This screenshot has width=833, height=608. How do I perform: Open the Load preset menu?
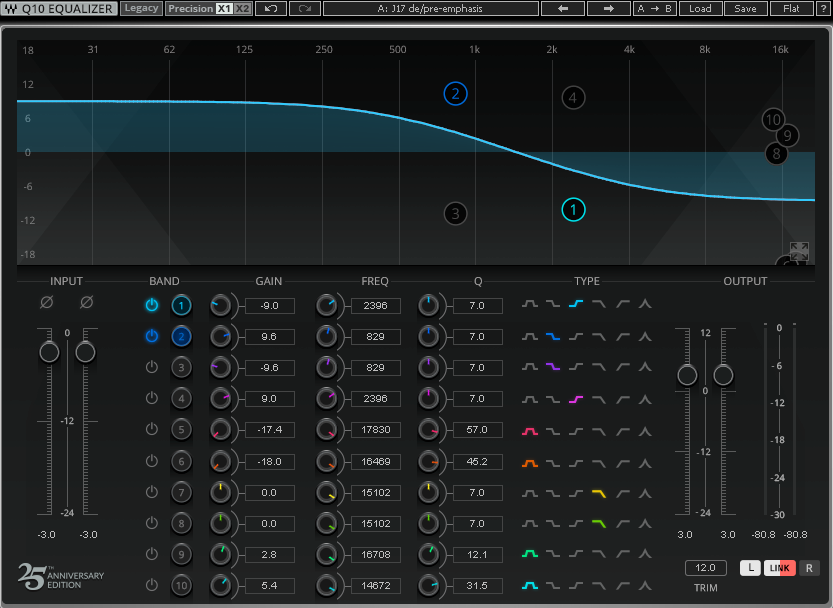[x=700, y=9]
